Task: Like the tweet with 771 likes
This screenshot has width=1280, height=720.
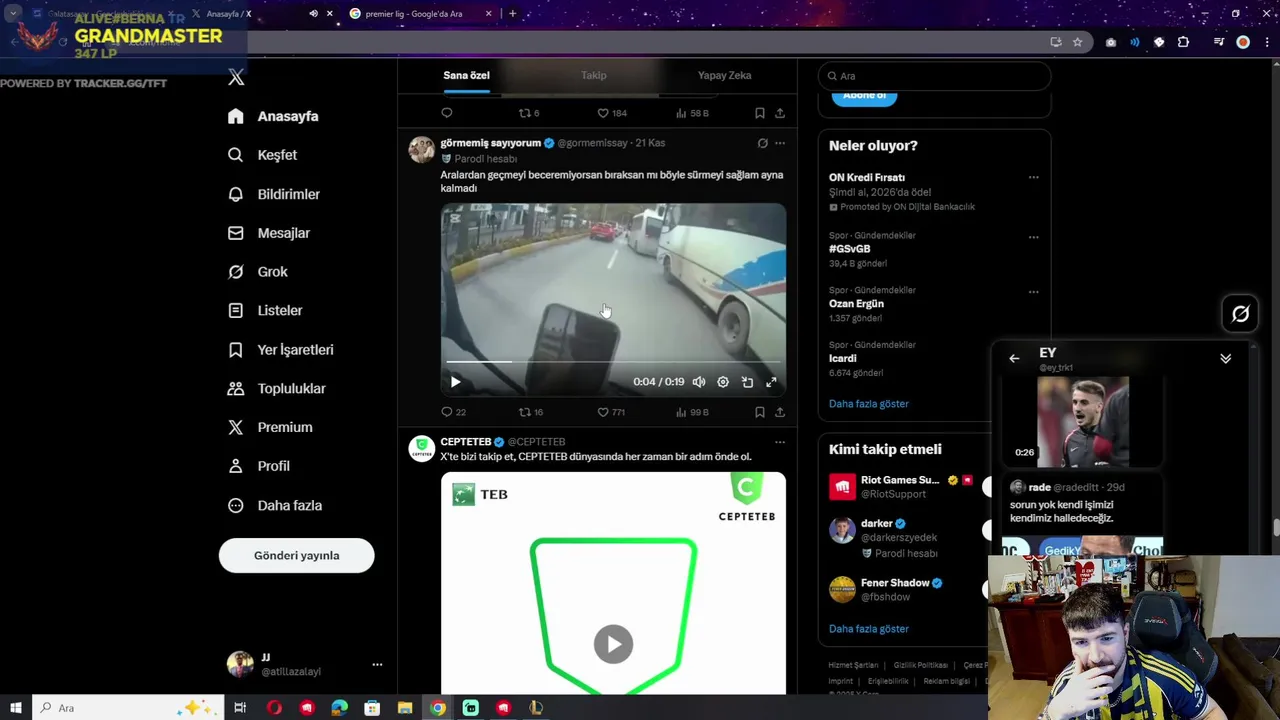Action: click(611, 412)
